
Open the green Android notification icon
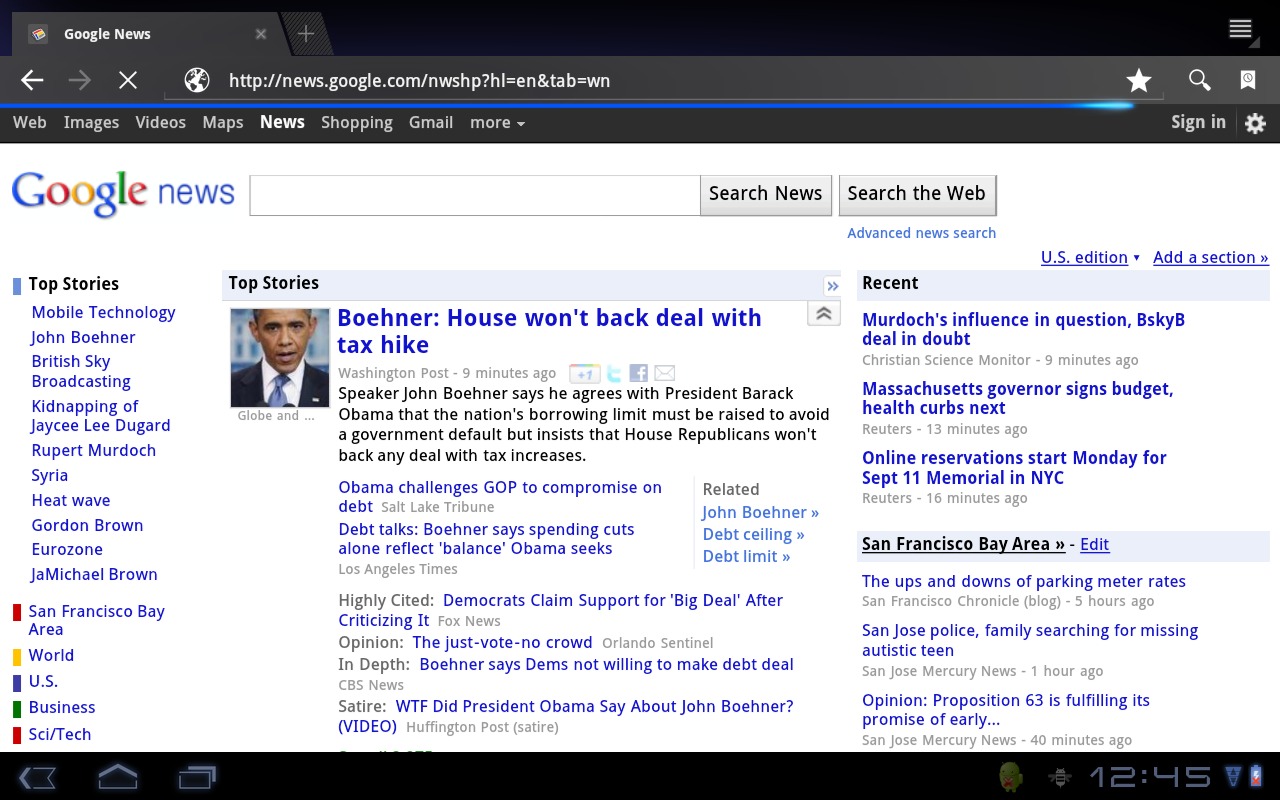point(1011,777)
